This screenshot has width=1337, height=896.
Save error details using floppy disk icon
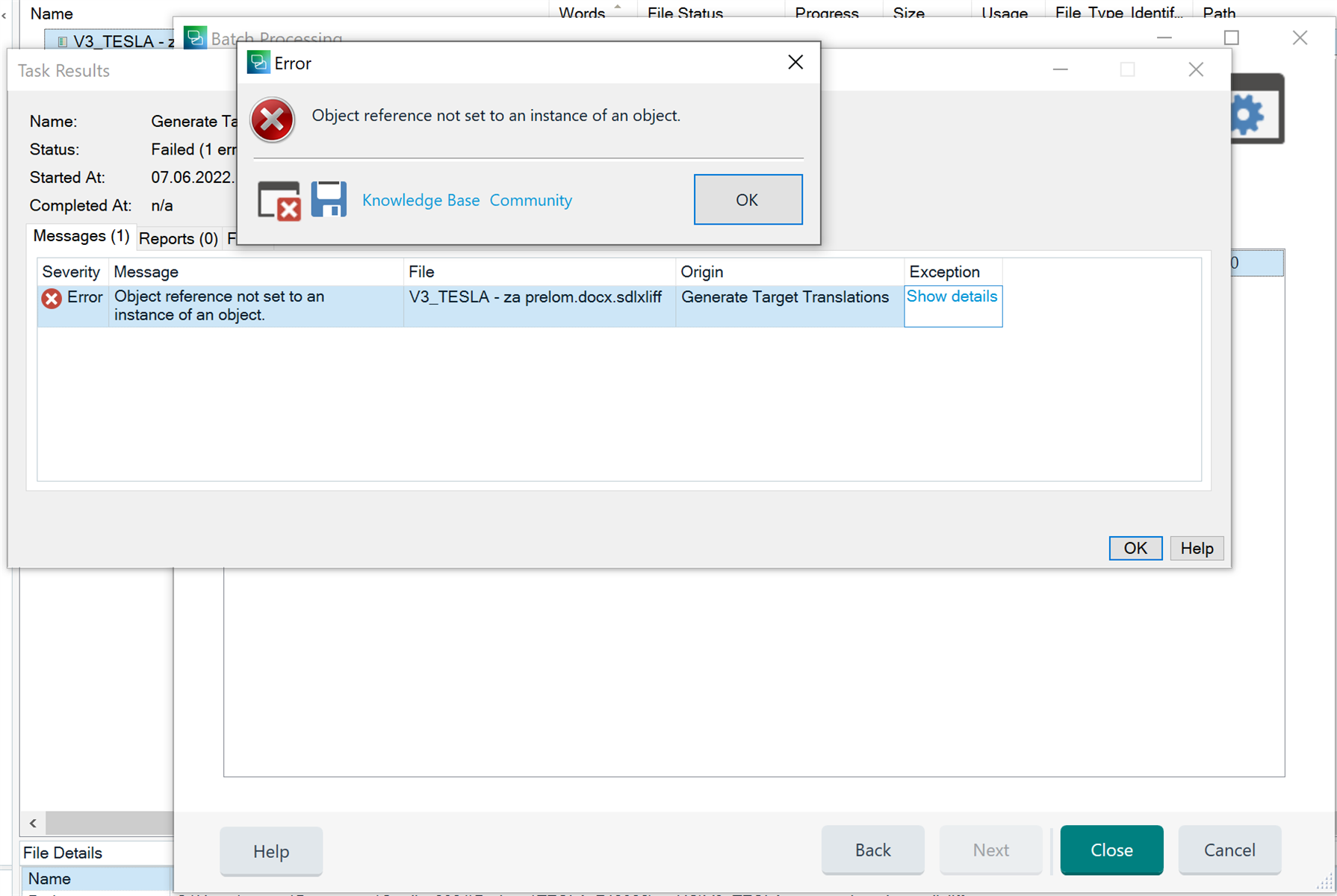click(x=328, y=199)
